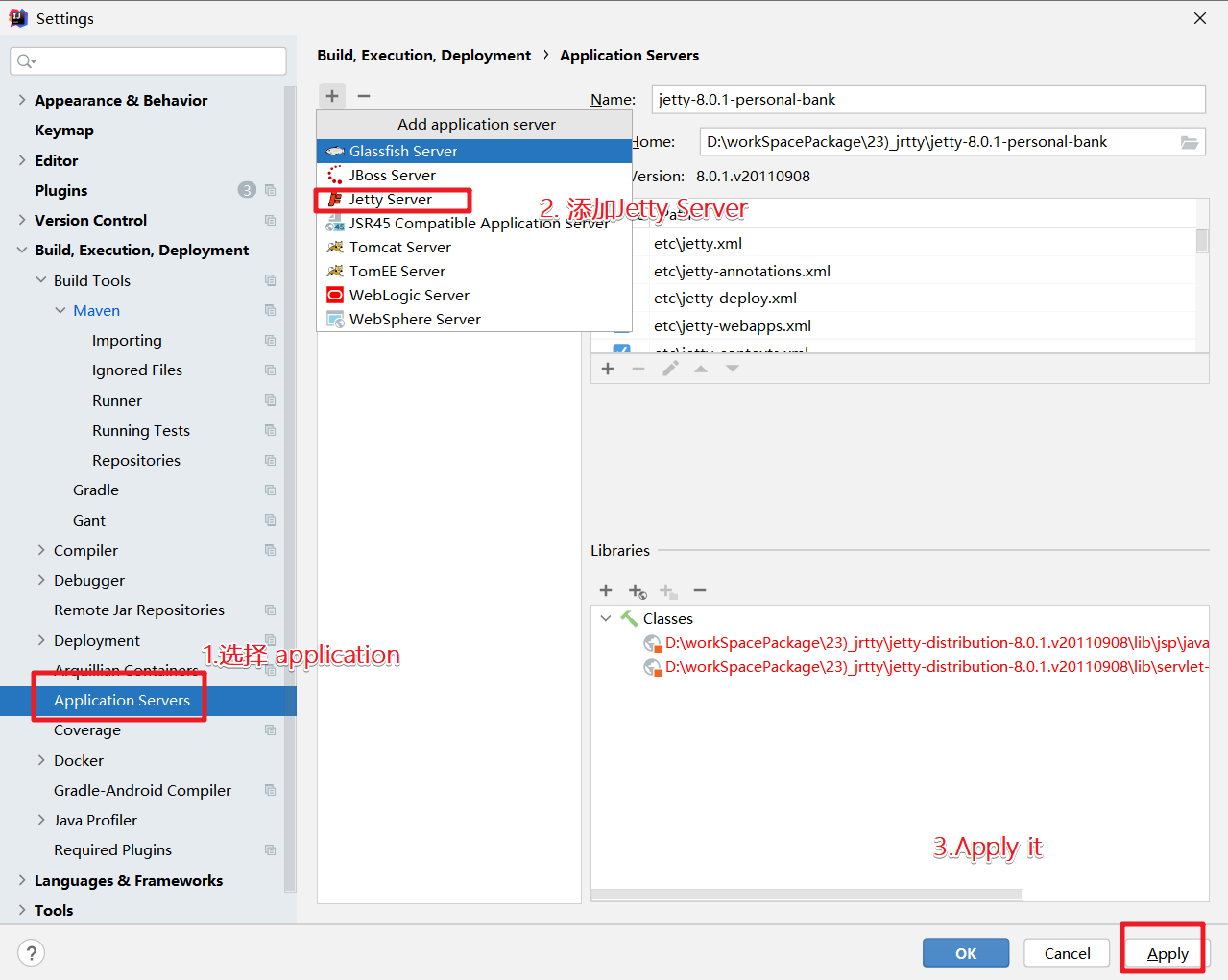Viewport: 1228px width, 980px height.
Task: Choose JSR45 Compatible Application Server
Action: 474,223
